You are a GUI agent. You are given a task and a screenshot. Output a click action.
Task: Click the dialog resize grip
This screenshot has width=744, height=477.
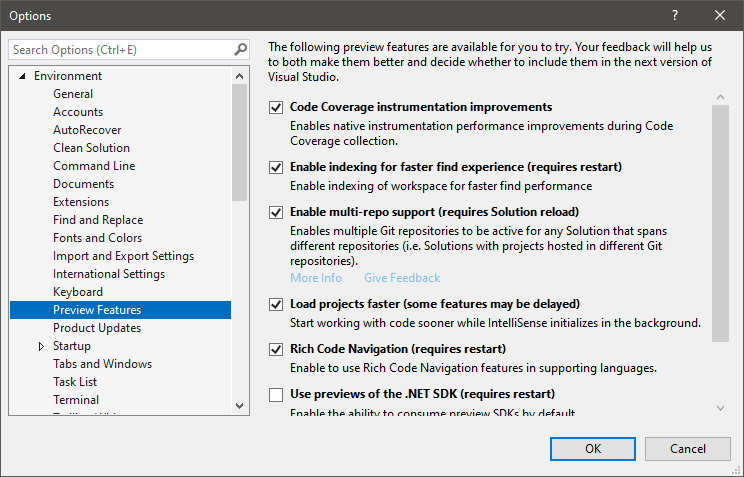(736, 470)
